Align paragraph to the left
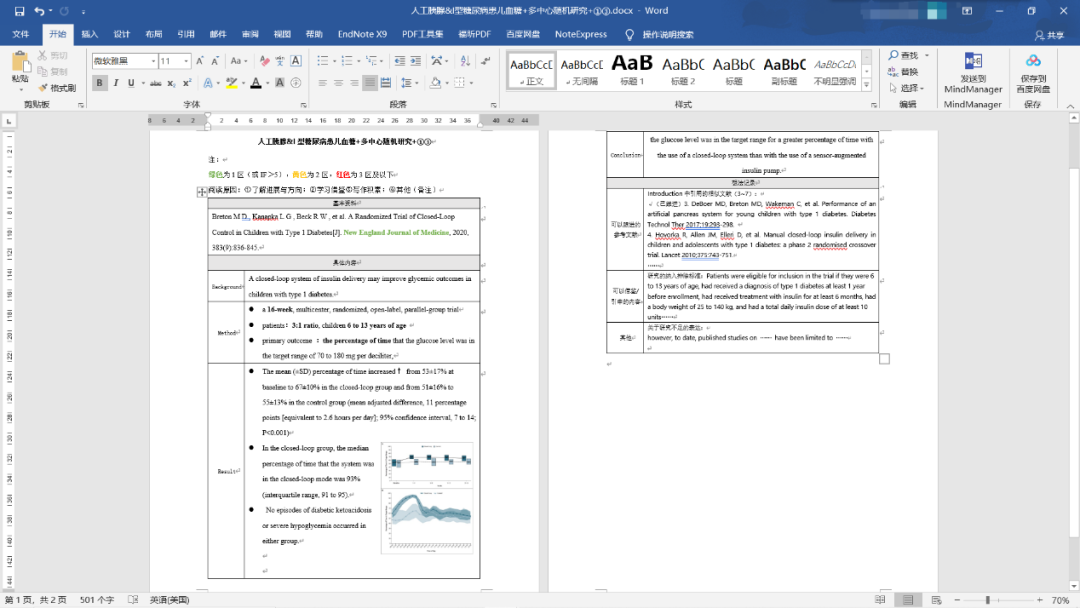Image resolution: width=1080 pixels, height=608 pixels. click(322, 83)
